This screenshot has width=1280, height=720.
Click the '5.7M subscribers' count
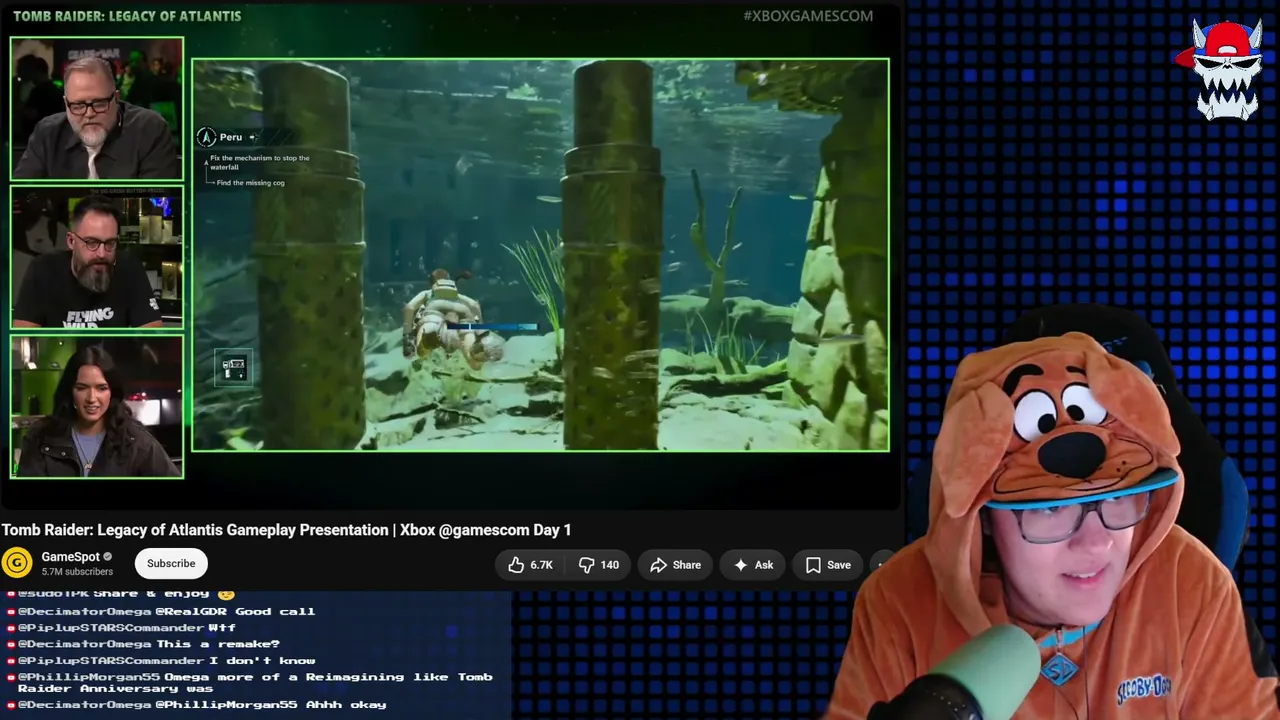point(77,572)
